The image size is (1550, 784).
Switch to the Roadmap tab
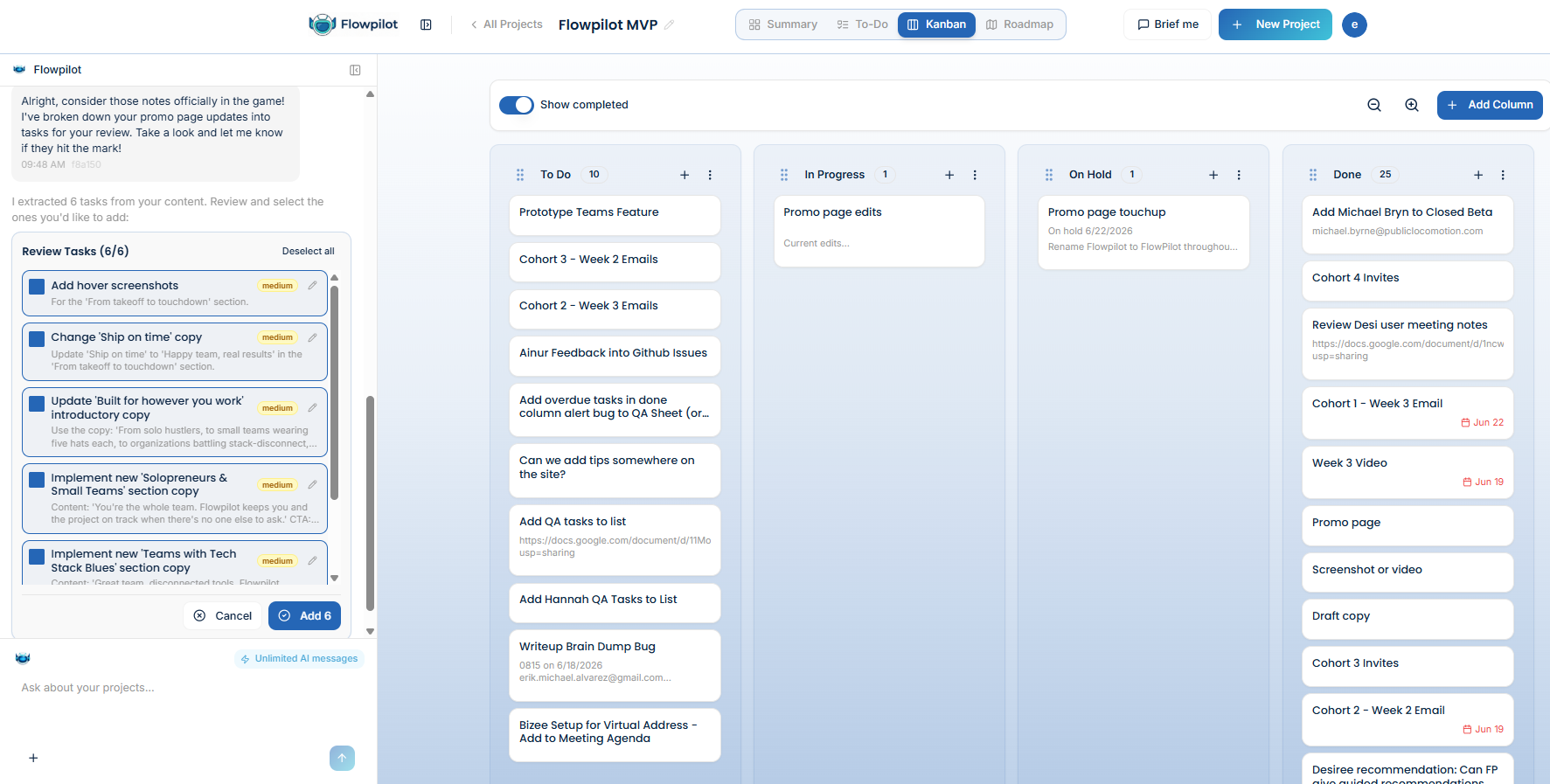[x=1019, y=24]
